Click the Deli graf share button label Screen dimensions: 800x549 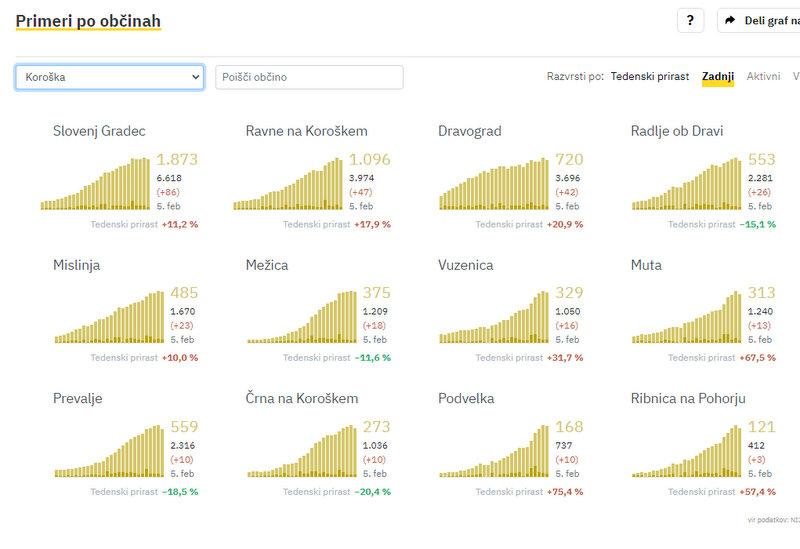tap(771, 20)
